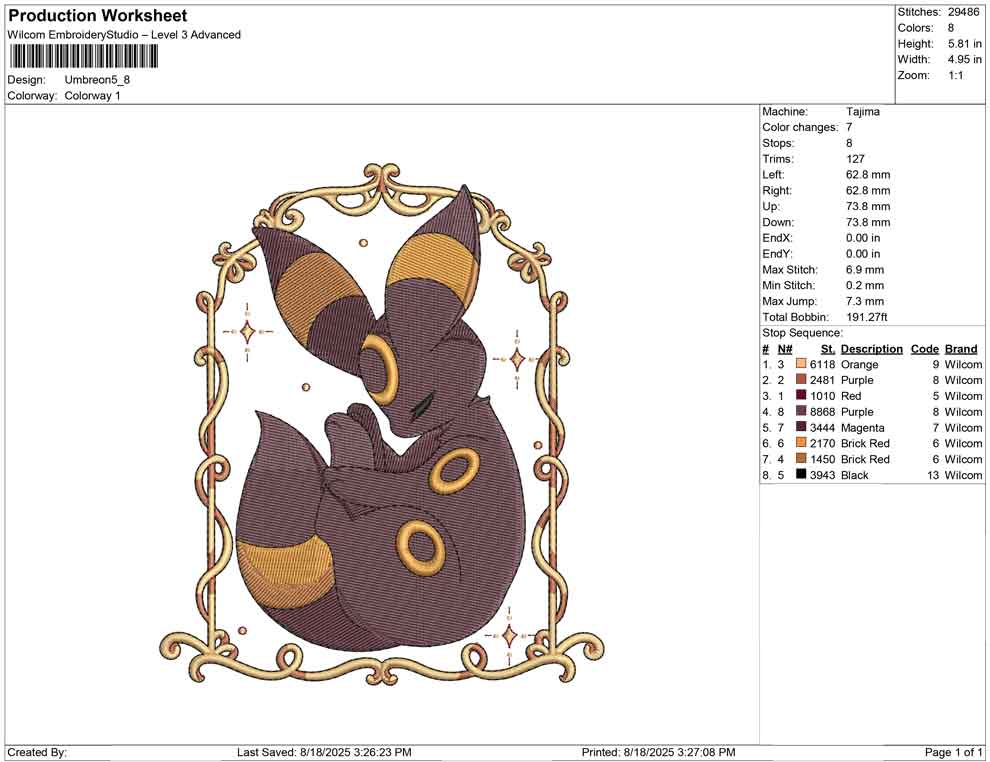Click the Brand column header
Viewport: 990px width, 762px height.
(961, 349)
